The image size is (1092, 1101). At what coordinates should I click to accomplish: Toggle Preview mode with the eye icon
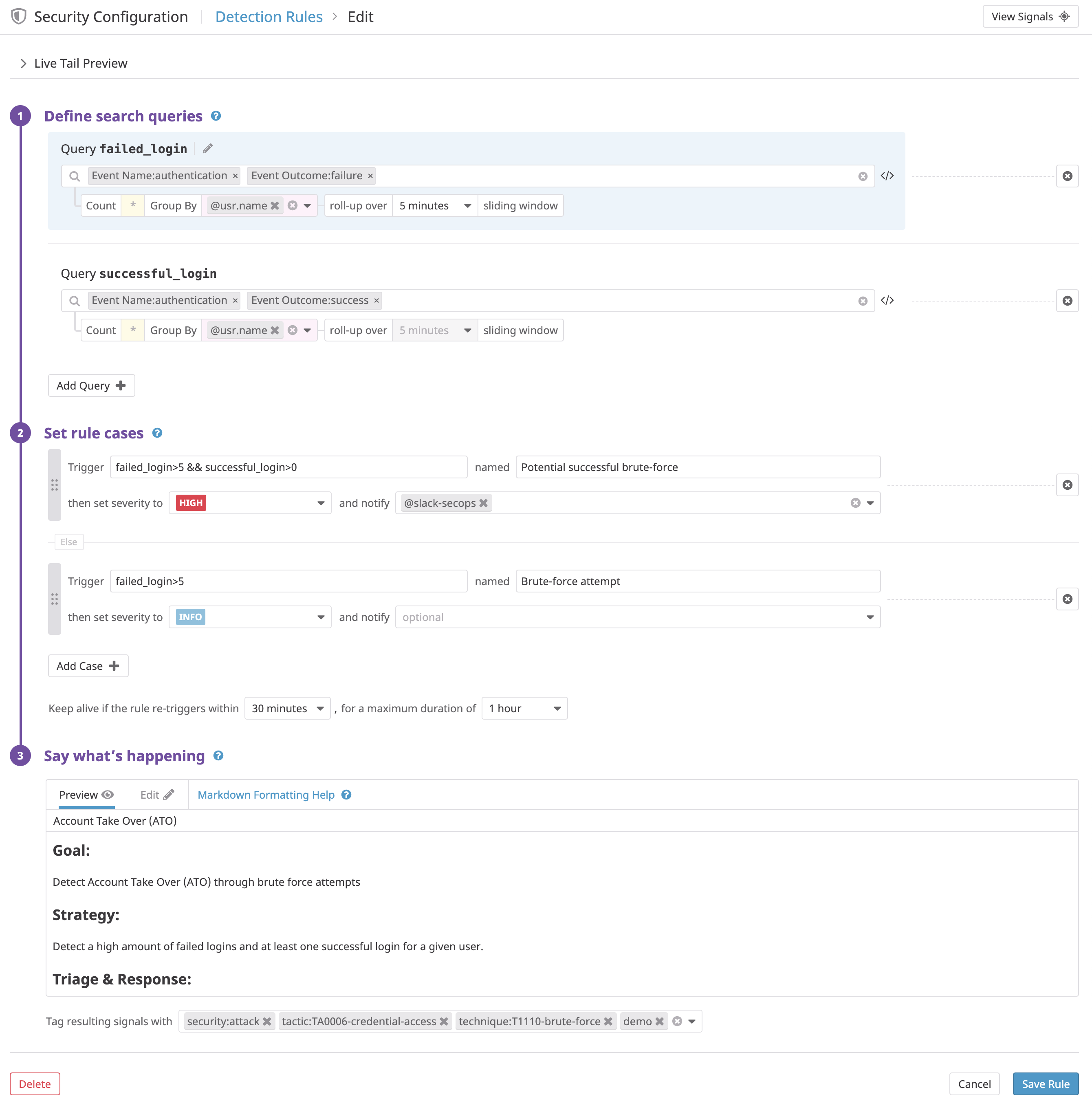[x=108, y=795]
